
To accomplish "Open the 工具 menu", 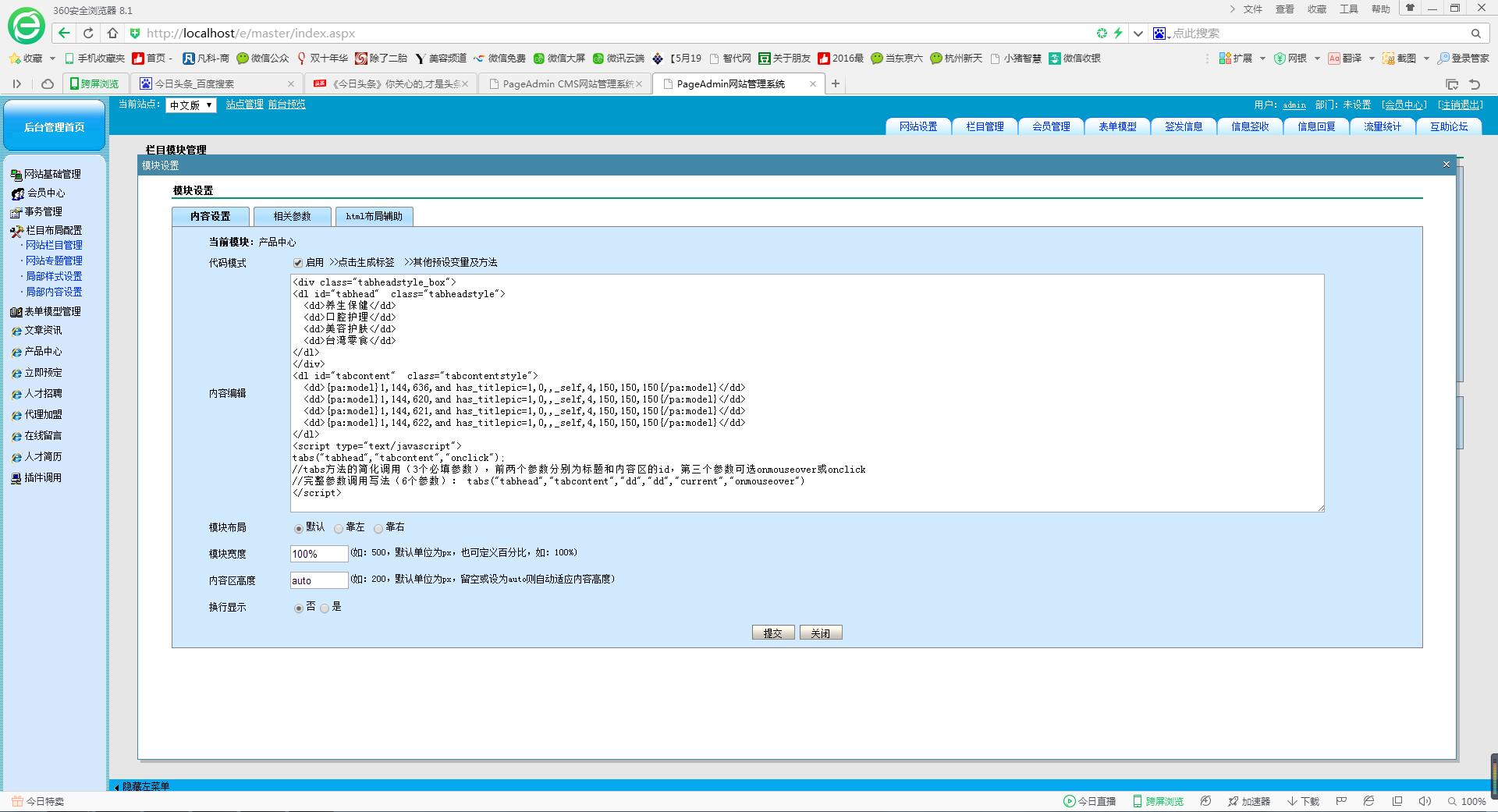I will 1349,9.
